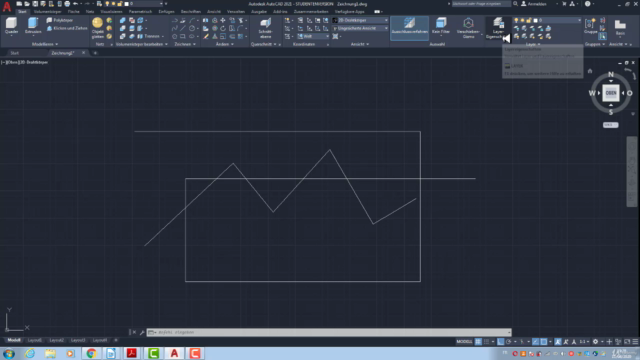Open the 2D-Drahtkörper visual style dropdown
The image size is (640, 360).
pyautogui.click(x=360, y=20)
